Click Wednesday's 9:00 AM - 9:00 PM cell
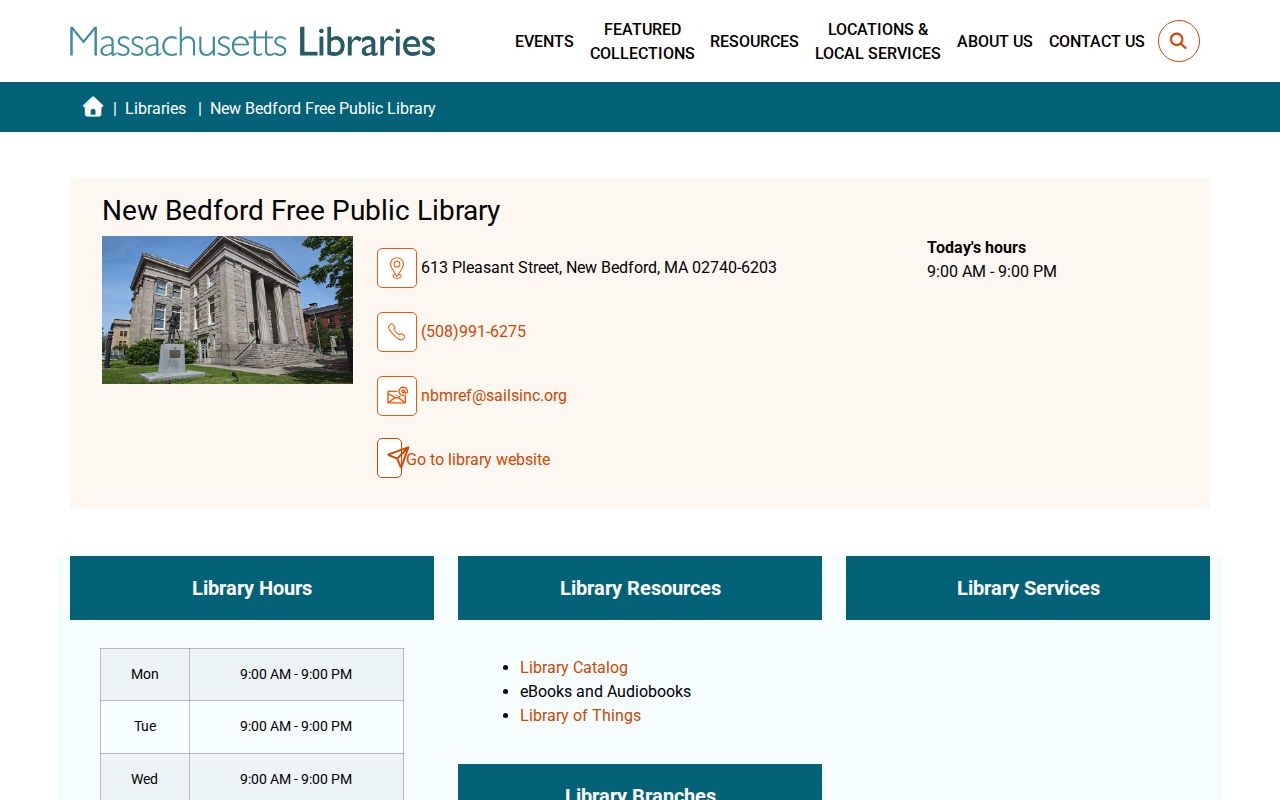This screenshot has width=1280, height=800. click(x=296, y=778)
